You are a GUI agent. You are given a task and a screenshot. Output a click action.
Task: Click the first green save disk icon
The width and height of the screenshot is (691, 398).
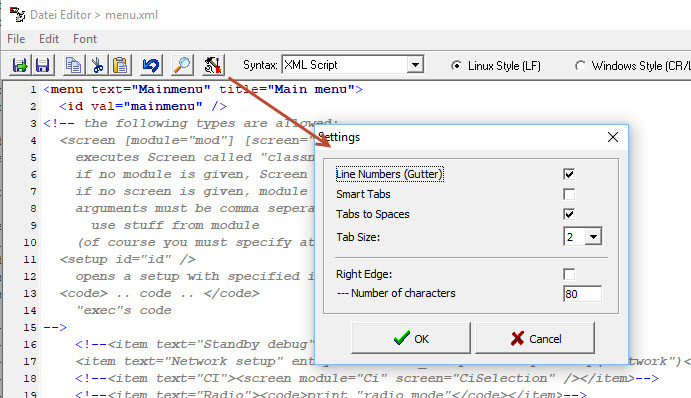point(20,65)
